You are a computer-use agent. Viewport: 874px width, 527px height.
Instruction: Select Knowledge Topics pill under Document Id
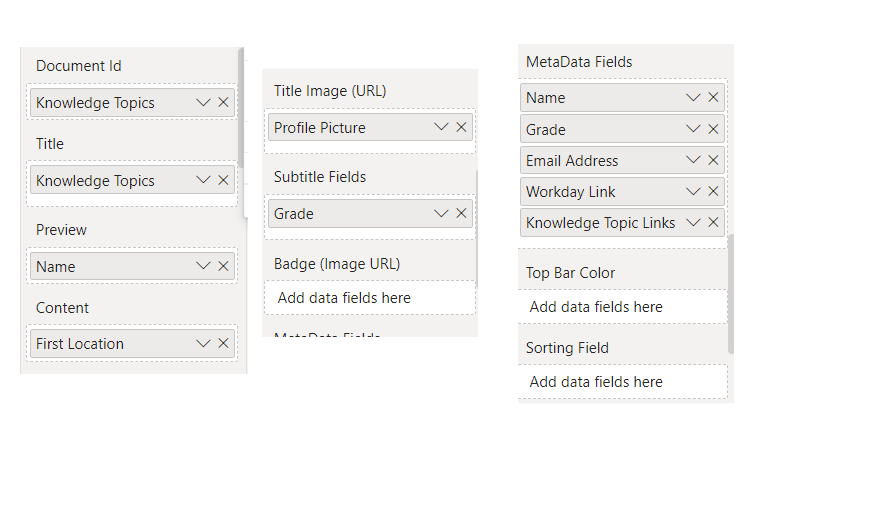coord(132,103)
